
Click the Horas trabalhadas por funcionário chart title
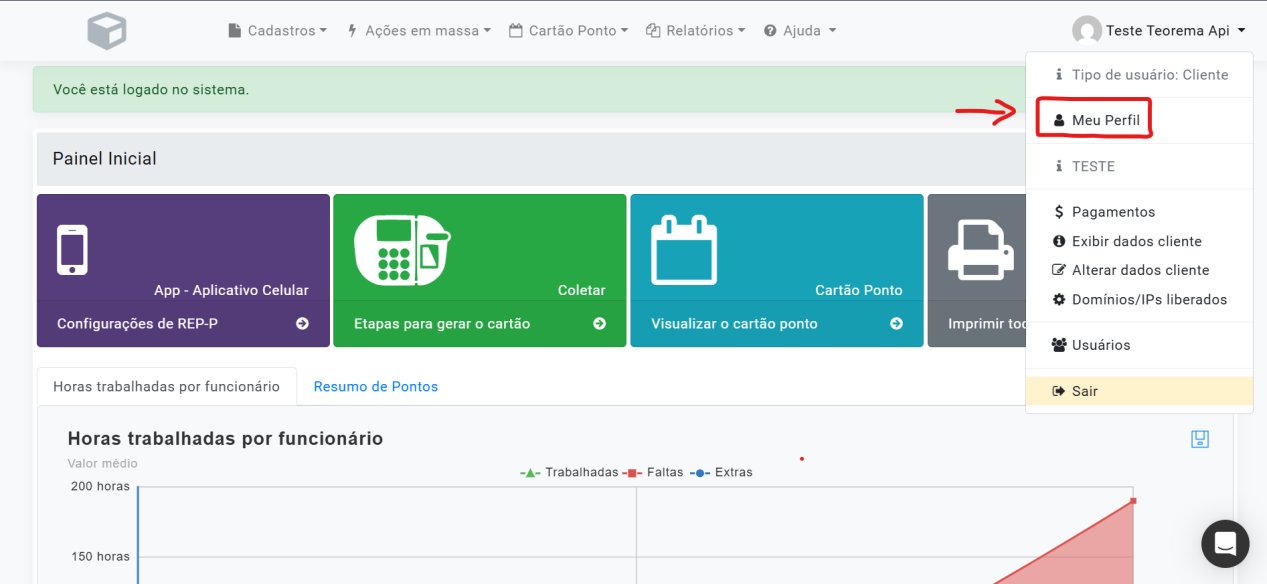coord(225,438)
